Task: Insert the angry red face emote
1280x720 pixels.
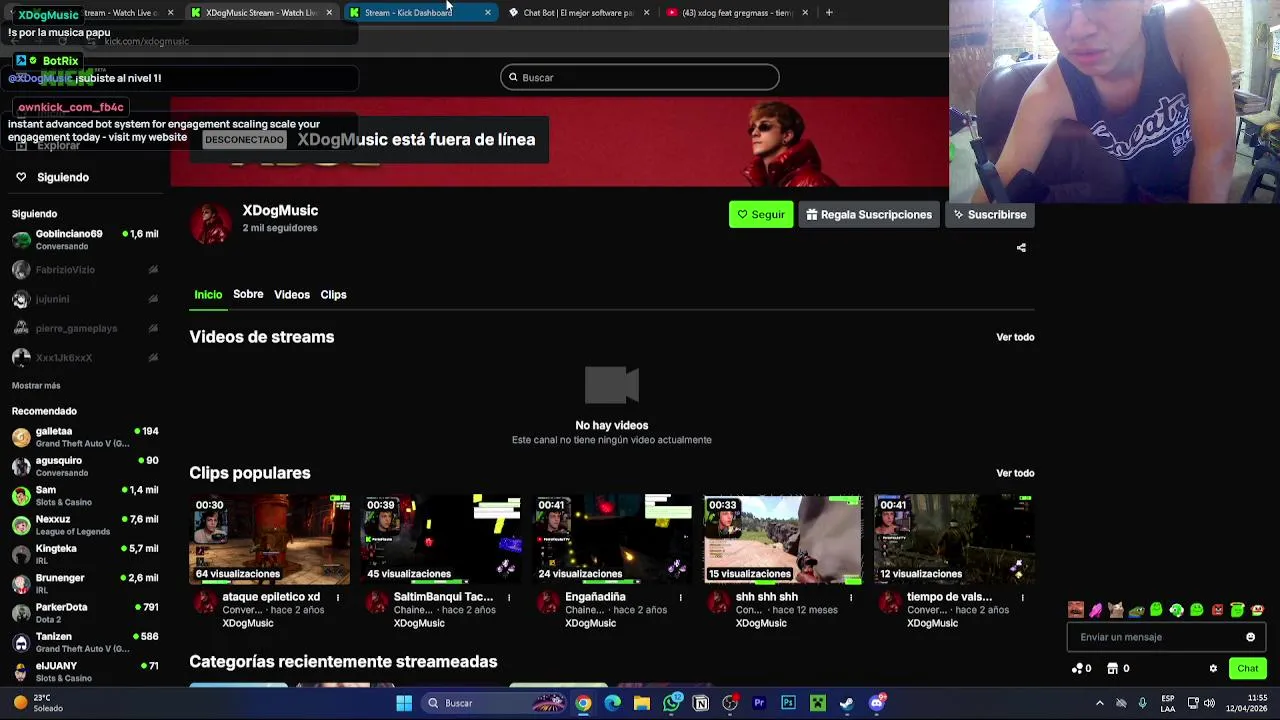Action: [x=1217, y=610]
